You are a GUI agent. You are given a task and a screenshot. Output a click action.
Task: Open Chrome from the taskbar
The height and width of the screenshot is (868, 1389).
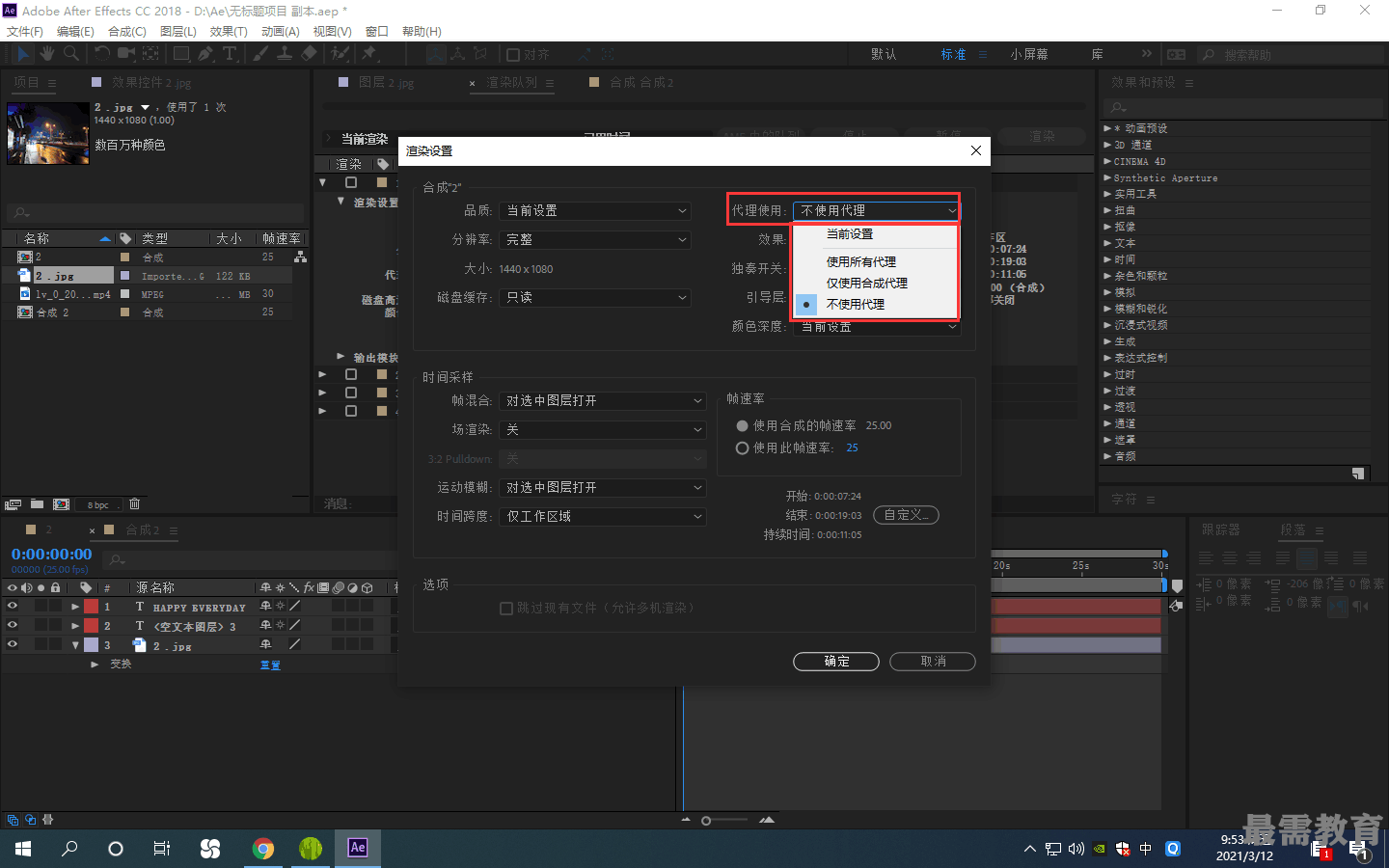coord(262,848)
